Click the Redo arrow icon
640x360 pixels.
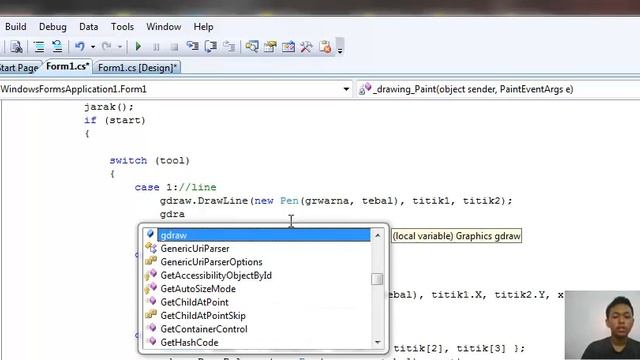click(x=107, y=47)
